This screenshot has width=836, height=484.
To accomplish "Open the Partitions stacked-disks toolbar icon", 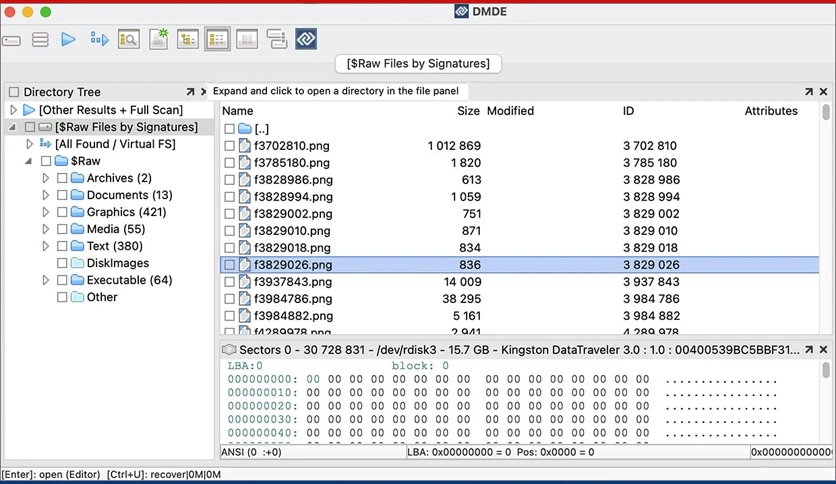I will tap(40, 39).
